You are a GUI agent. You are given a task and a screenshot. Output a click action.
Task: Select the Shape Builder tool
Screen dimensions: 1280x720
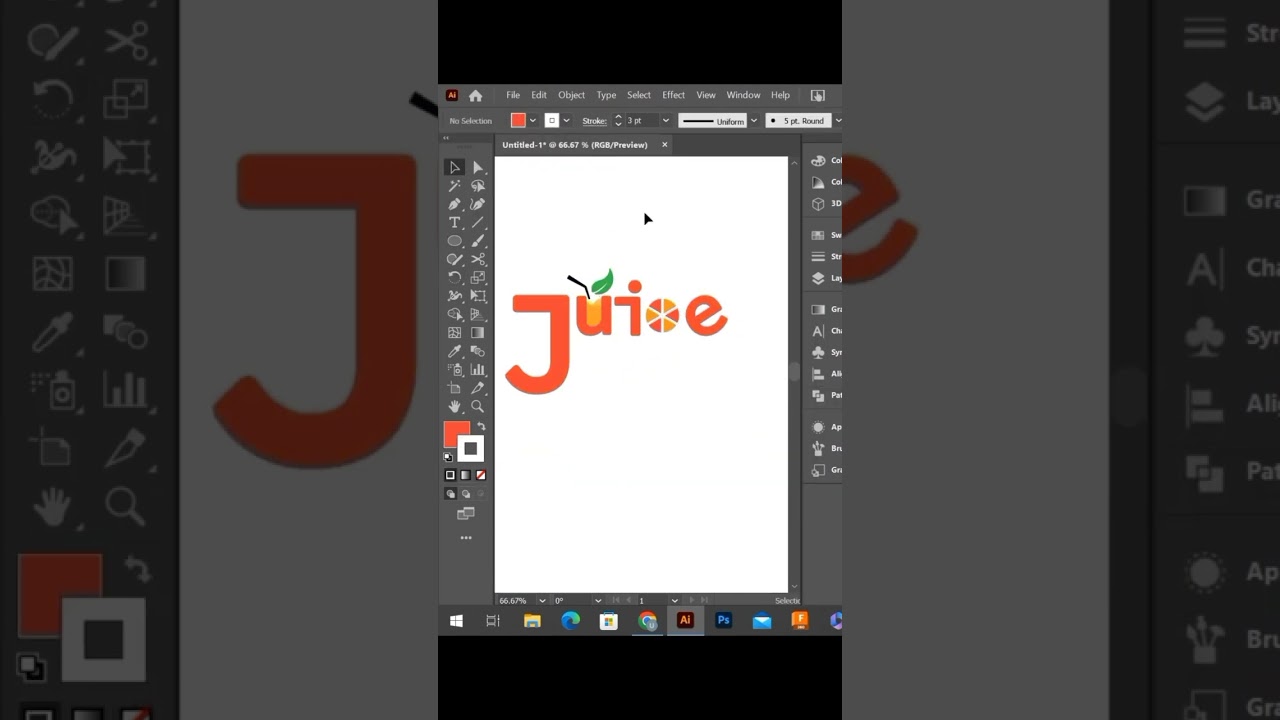click(454, 314)
